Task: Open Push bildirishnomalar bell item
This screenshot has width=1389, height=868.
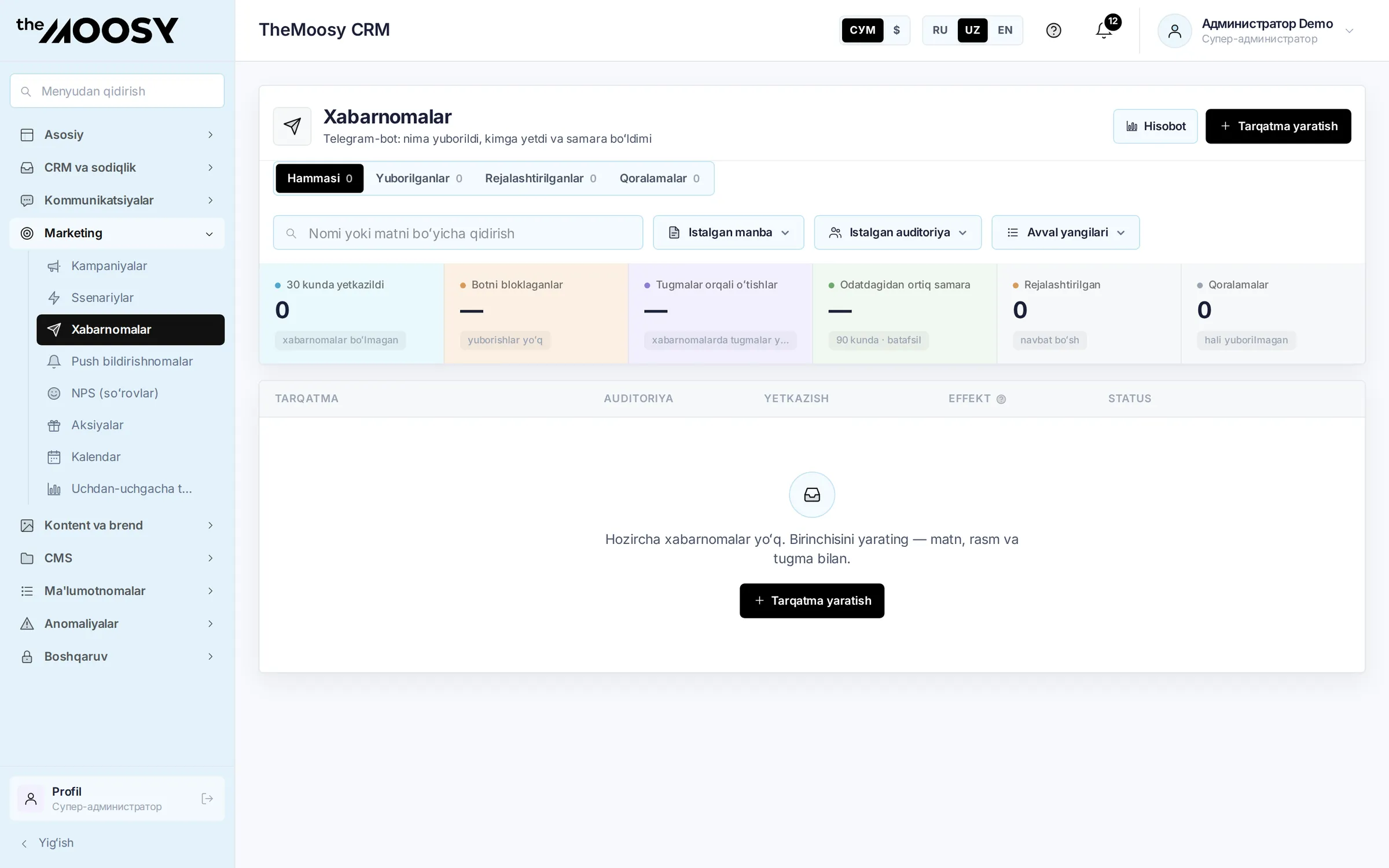Action: [130, 361]
